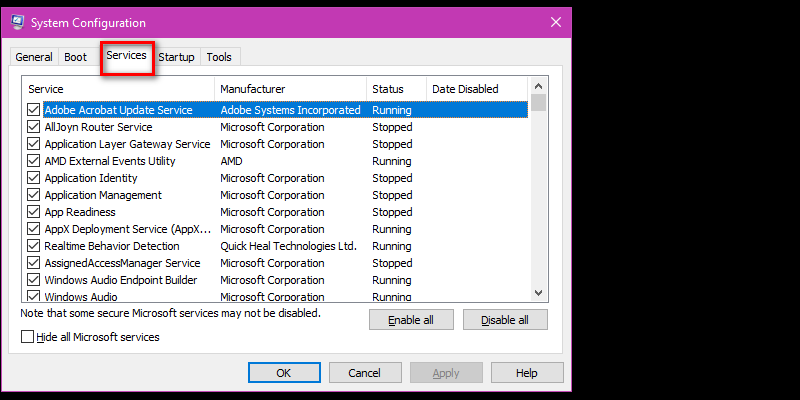Switch to the Boot tab

(76, 57)
